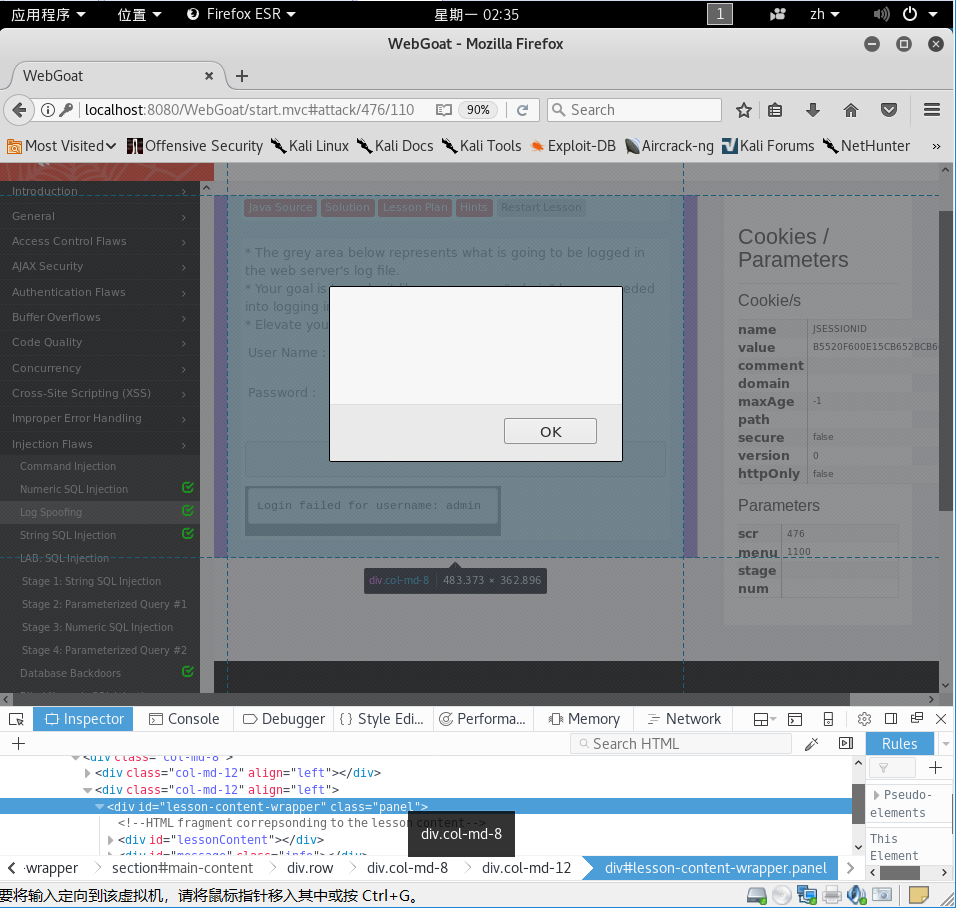Open Most Visited bookmarks dropdown
This screenshot has height=908, width=956.
click(62, 146)
